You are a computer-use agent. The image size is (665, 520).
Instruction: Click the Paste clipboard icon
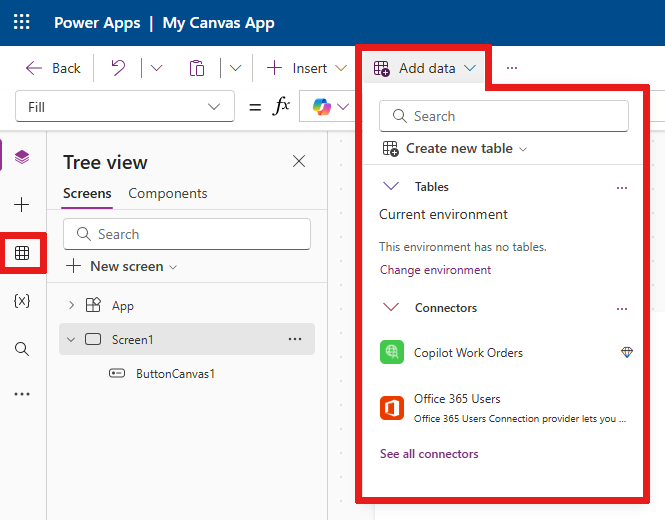pos(197,68)
